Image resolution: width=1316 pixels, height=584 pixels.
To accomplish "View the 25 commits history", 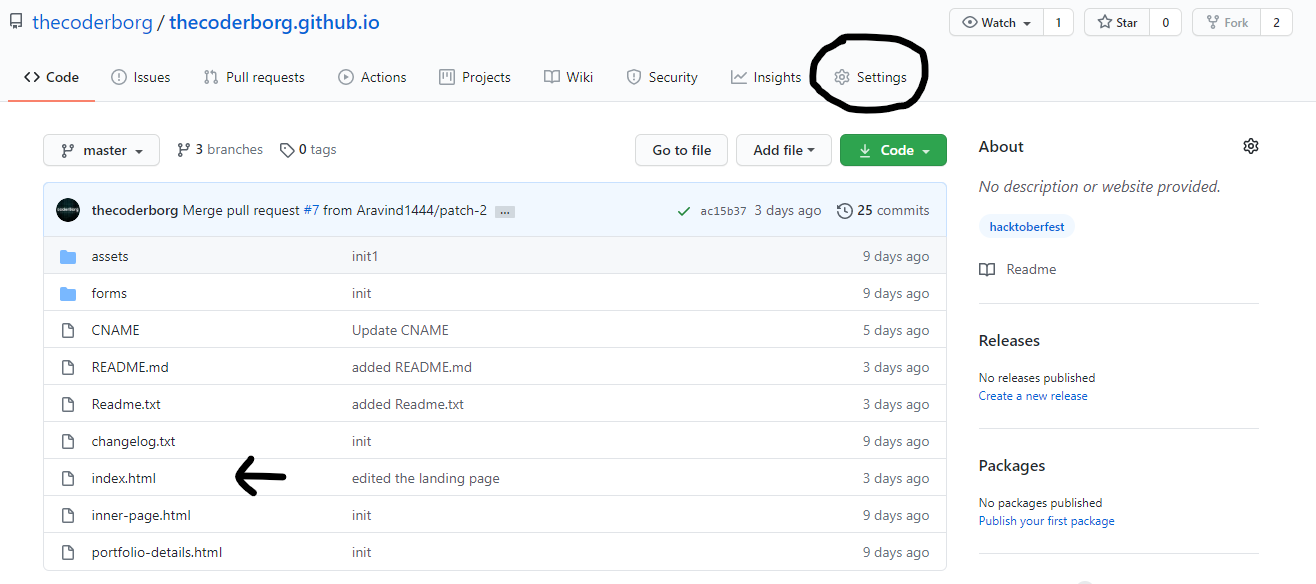I will (x=883, y=210).
